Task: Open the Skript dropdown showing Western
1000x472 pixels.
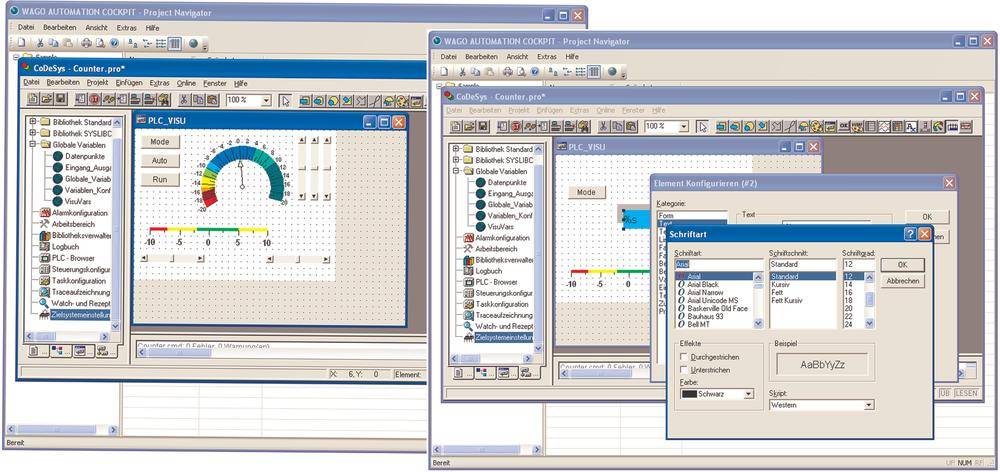Action: 868,405
